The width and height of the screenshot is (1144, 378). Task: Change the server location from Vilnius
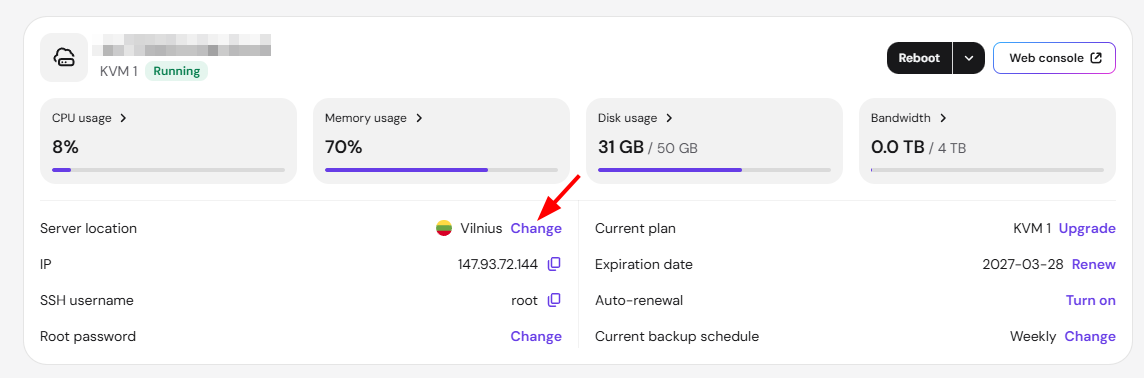pyautogui.click(x=536, y=228)
